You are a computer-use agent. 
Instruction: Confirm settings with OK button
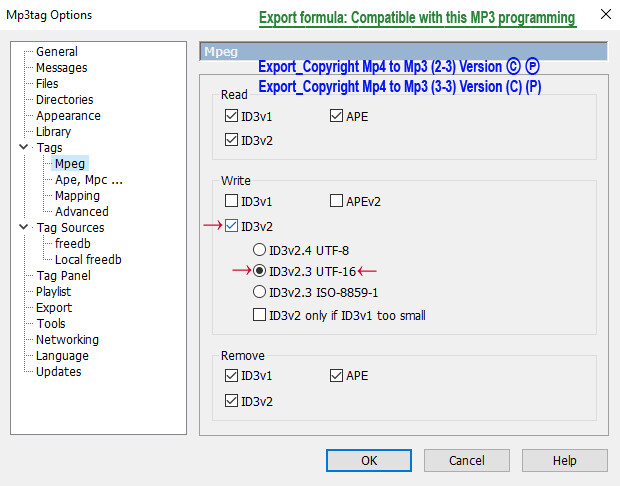[x=369, y=460]
